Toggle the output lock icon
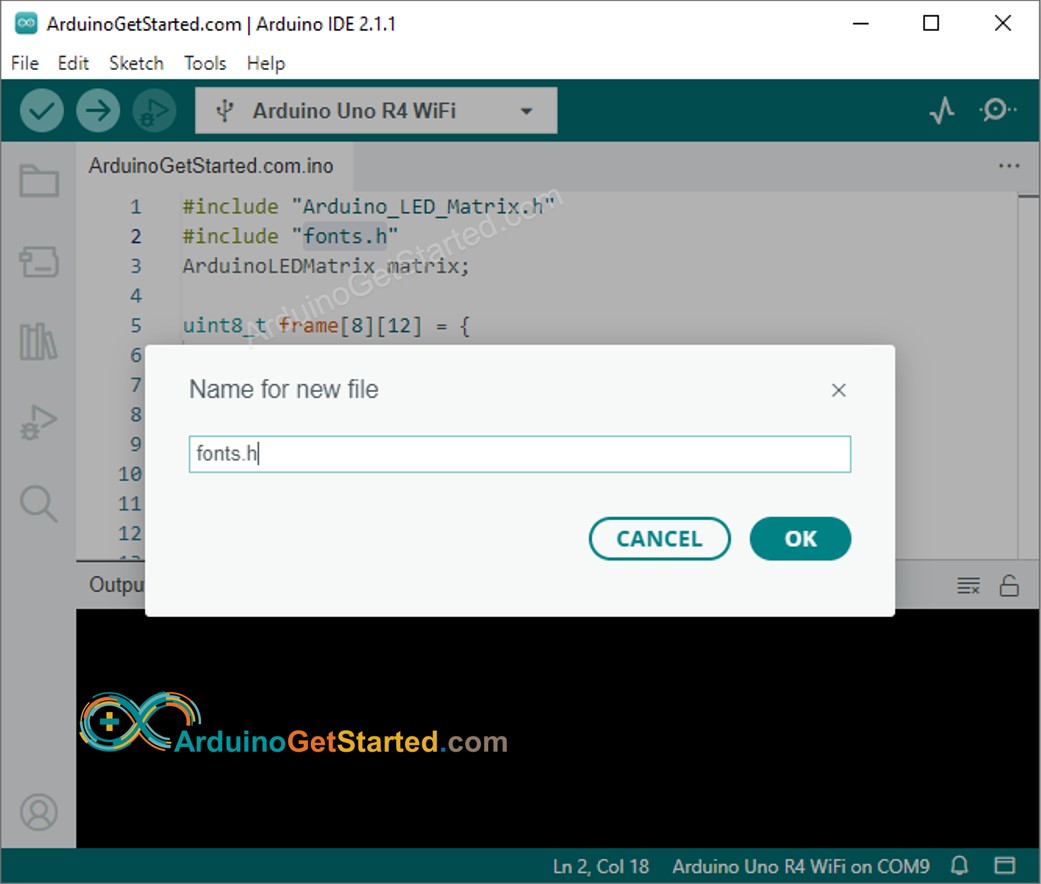 1009,586
